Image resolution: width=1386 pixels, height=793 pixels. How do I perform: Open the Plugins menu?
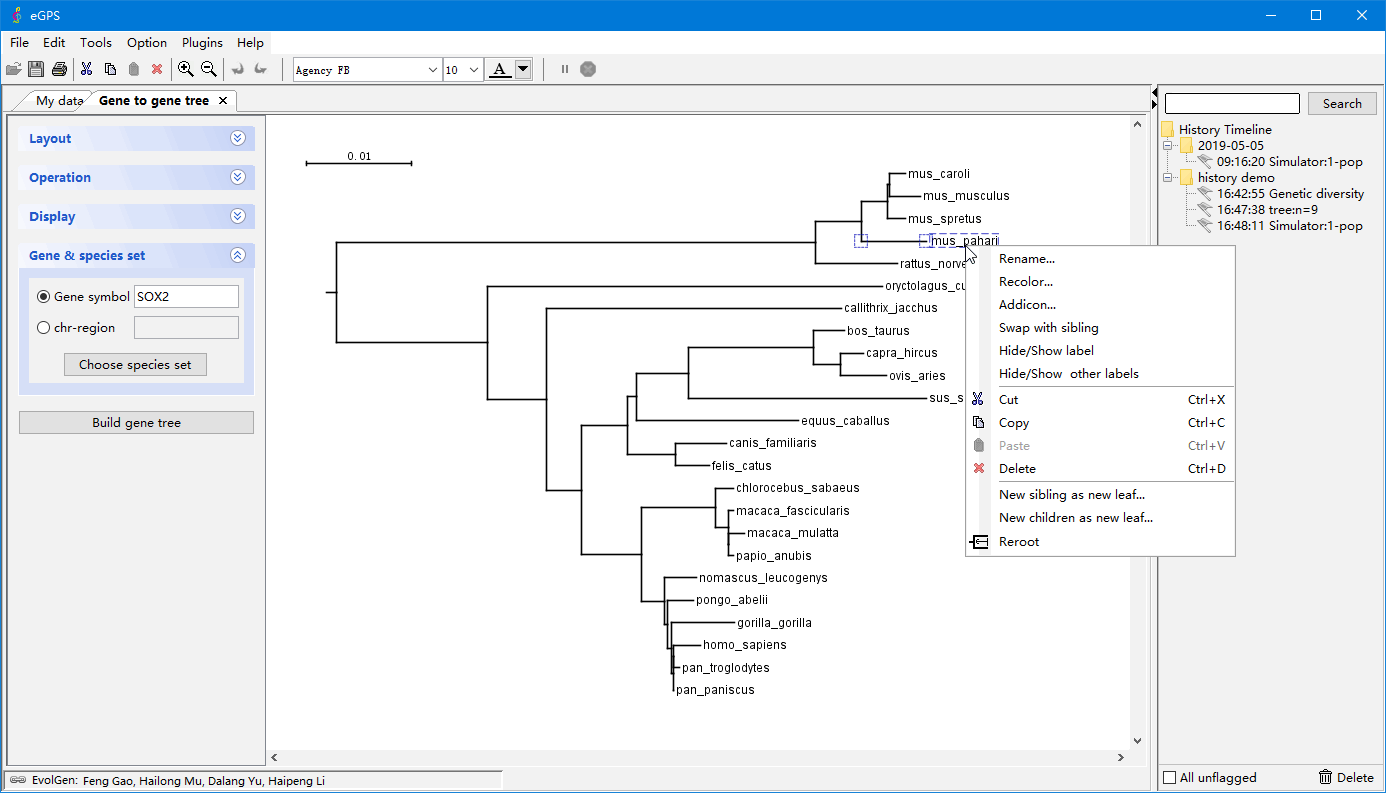click(x=202, y=43)
